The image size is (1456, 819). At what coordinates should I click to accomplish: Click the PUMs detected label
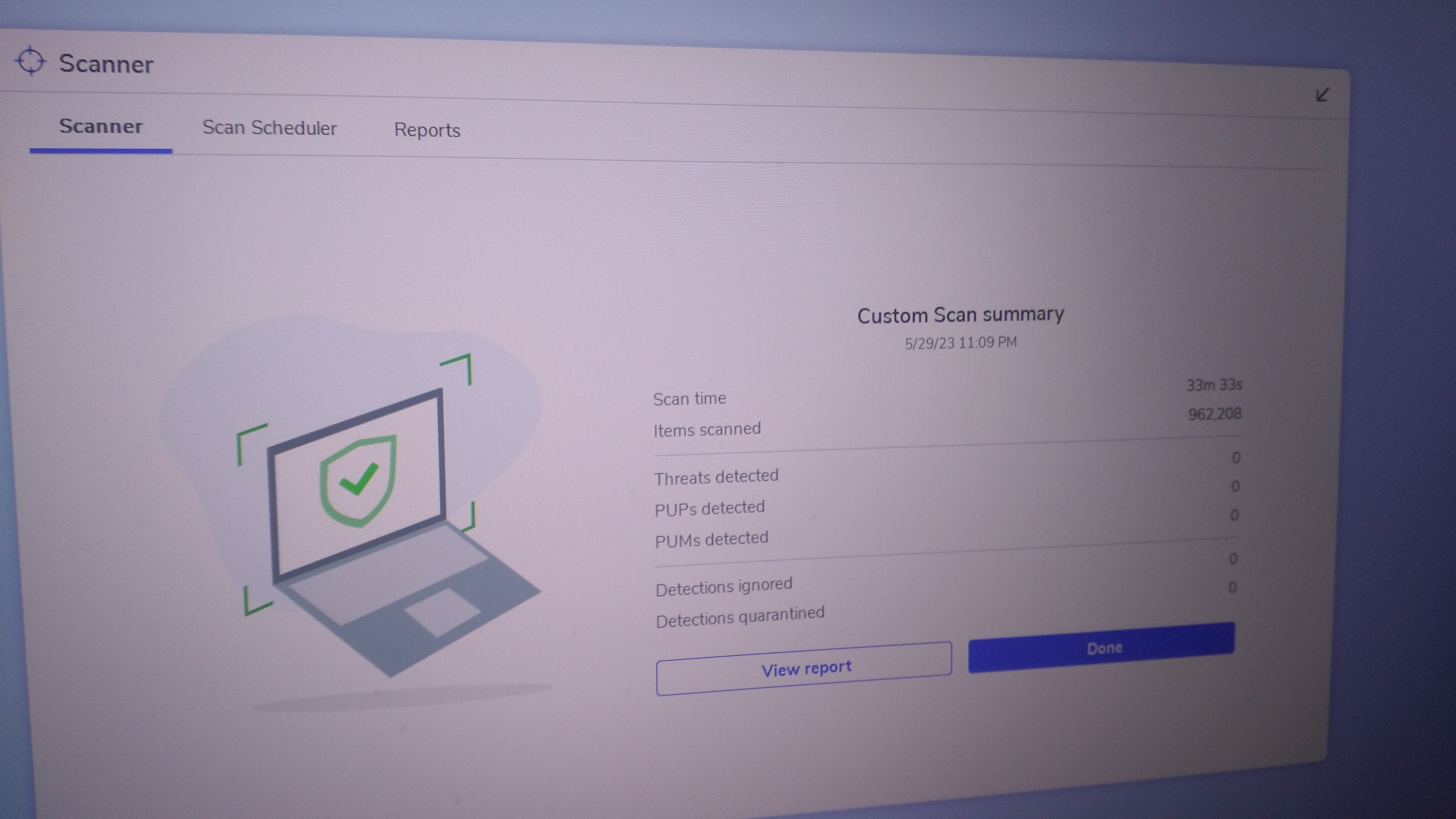pos(711,539)
